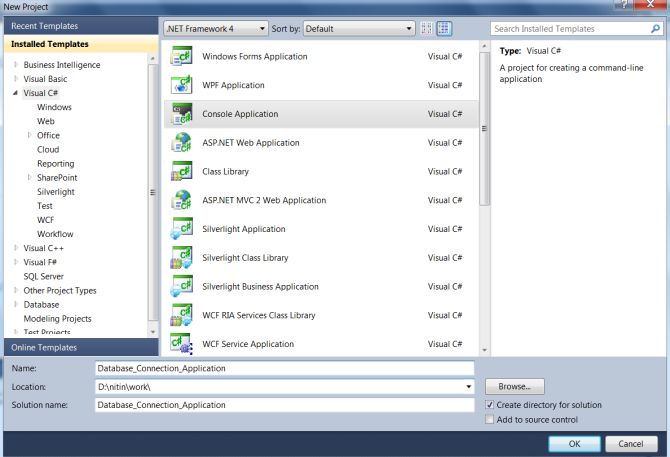Select Windows under Visual C#
670x457 pixels.
coord(54,107)
